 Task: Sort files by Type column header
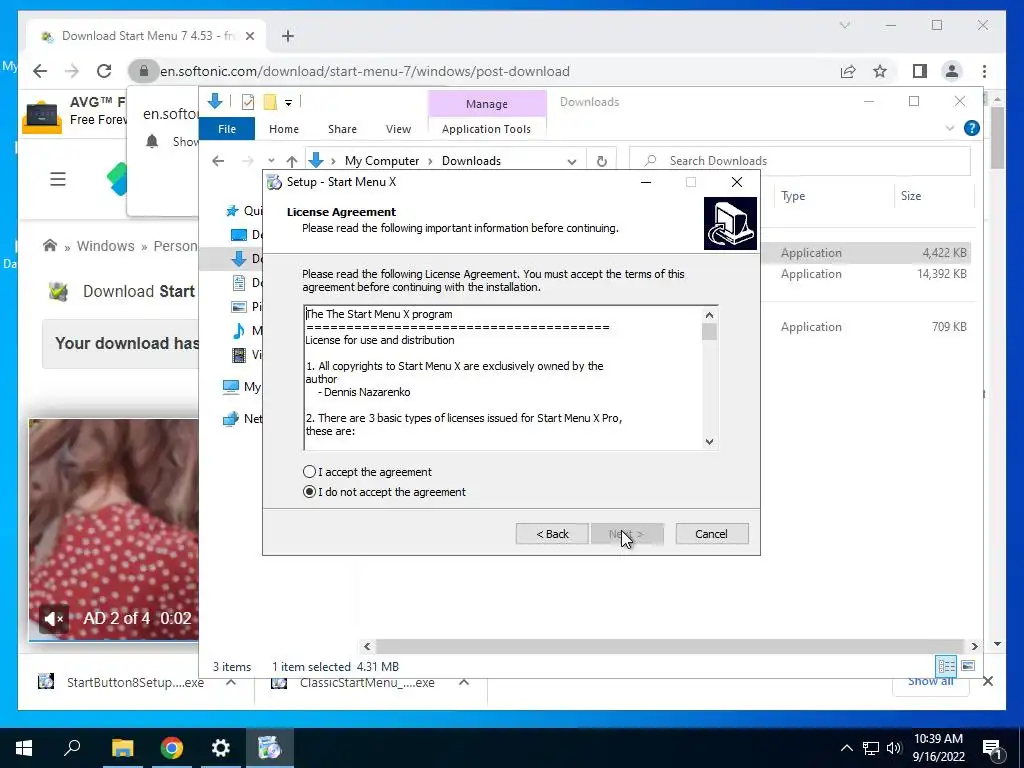pos(793,196)
